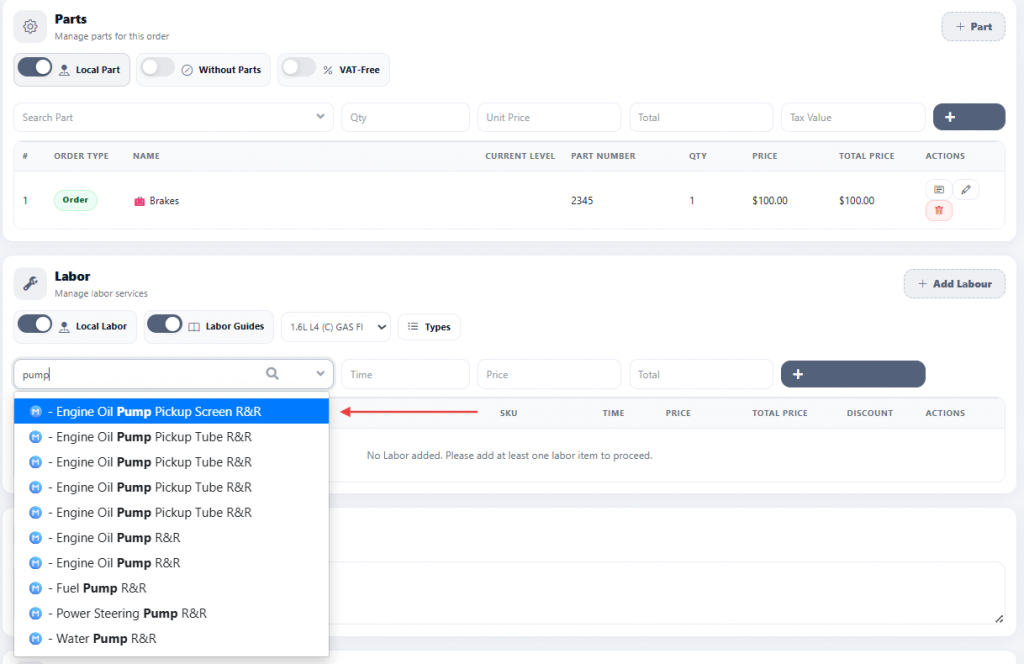Toggle the Local Part switch
The width and height of the screenshot is (1024, 664).
click(x=35, y=69)
